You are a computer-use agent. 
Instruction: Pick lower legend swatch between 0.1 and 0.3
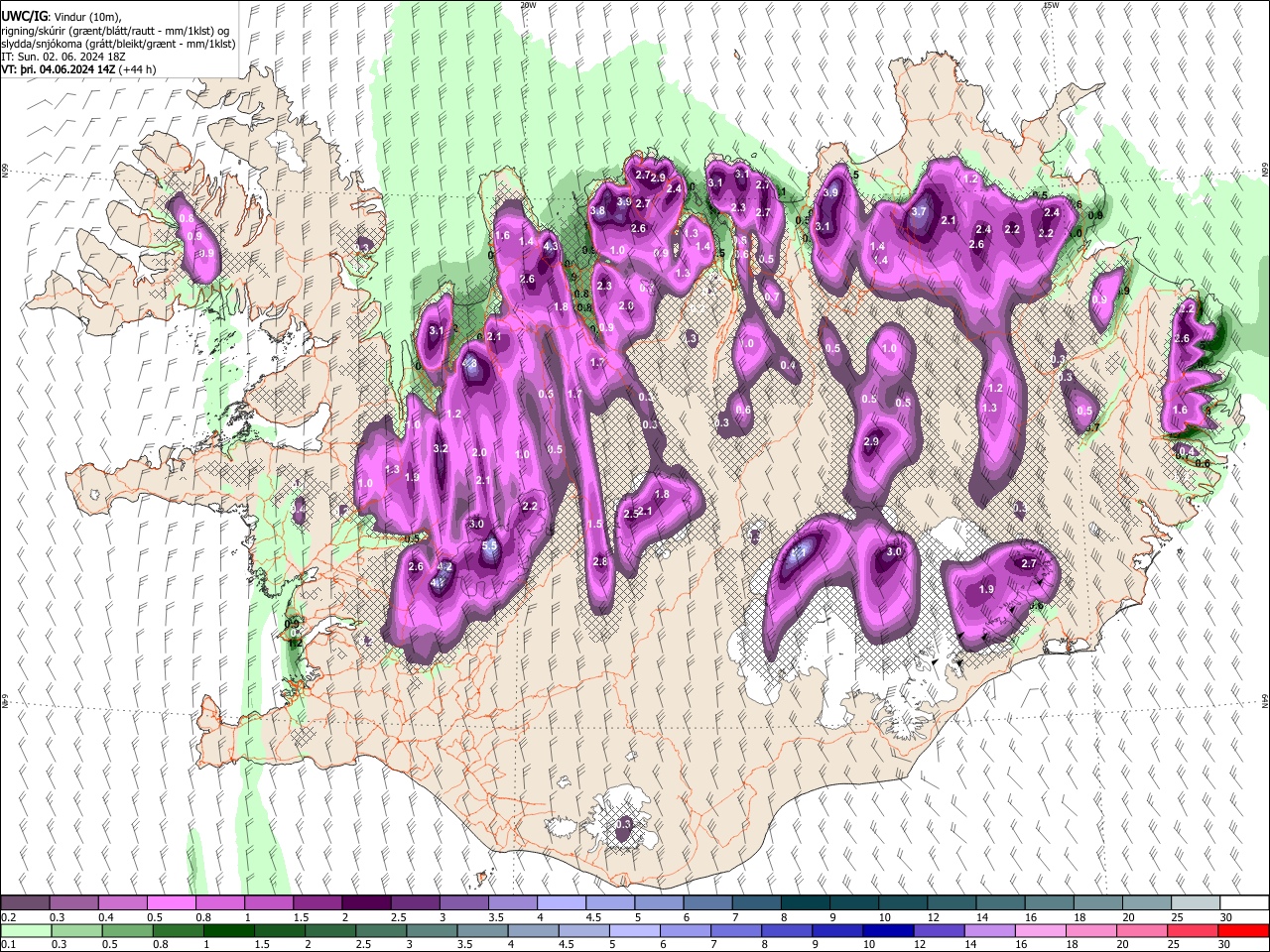25,930
